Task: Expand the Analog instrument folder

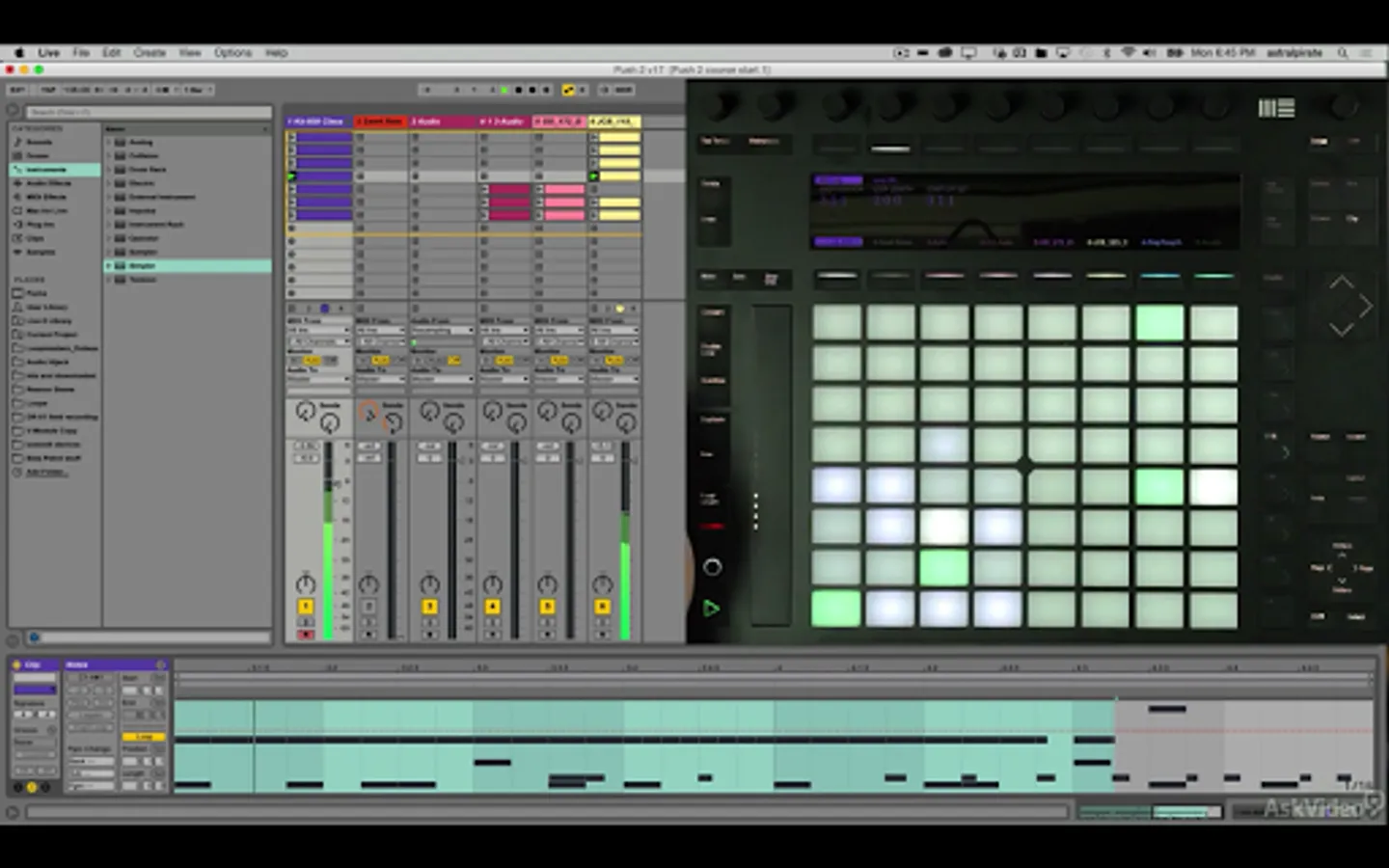Action: click(x=108, y=142)
